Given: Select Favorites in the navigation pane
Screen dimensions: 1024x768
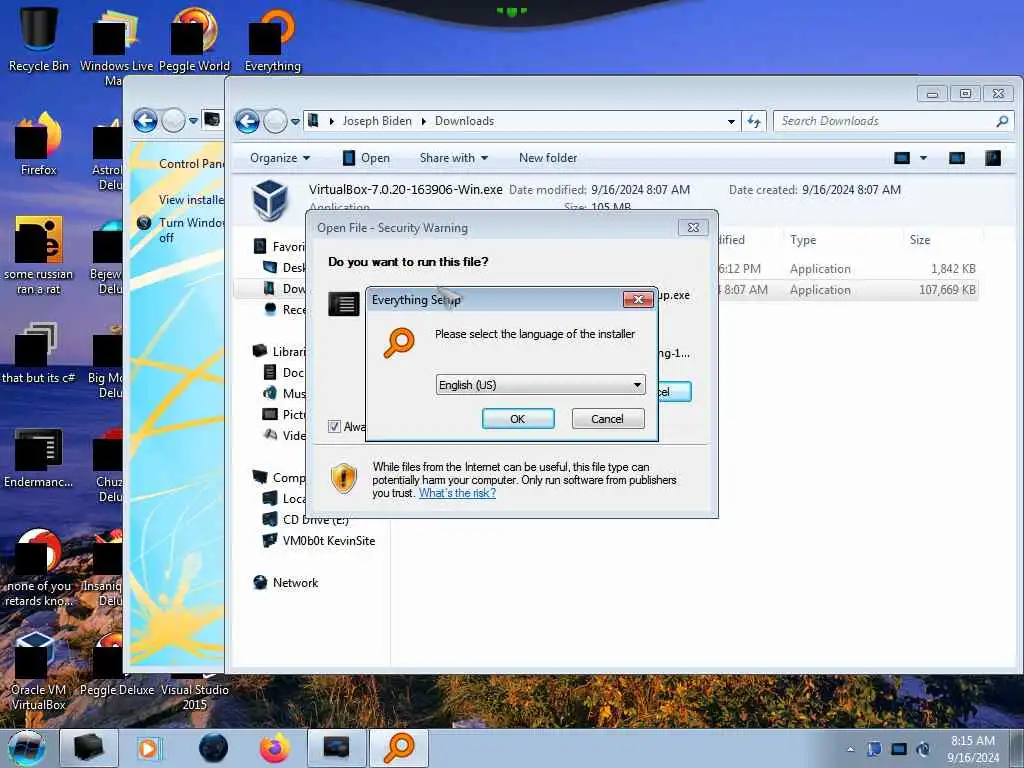Looking at the screenshot, I should pos(280,246).
